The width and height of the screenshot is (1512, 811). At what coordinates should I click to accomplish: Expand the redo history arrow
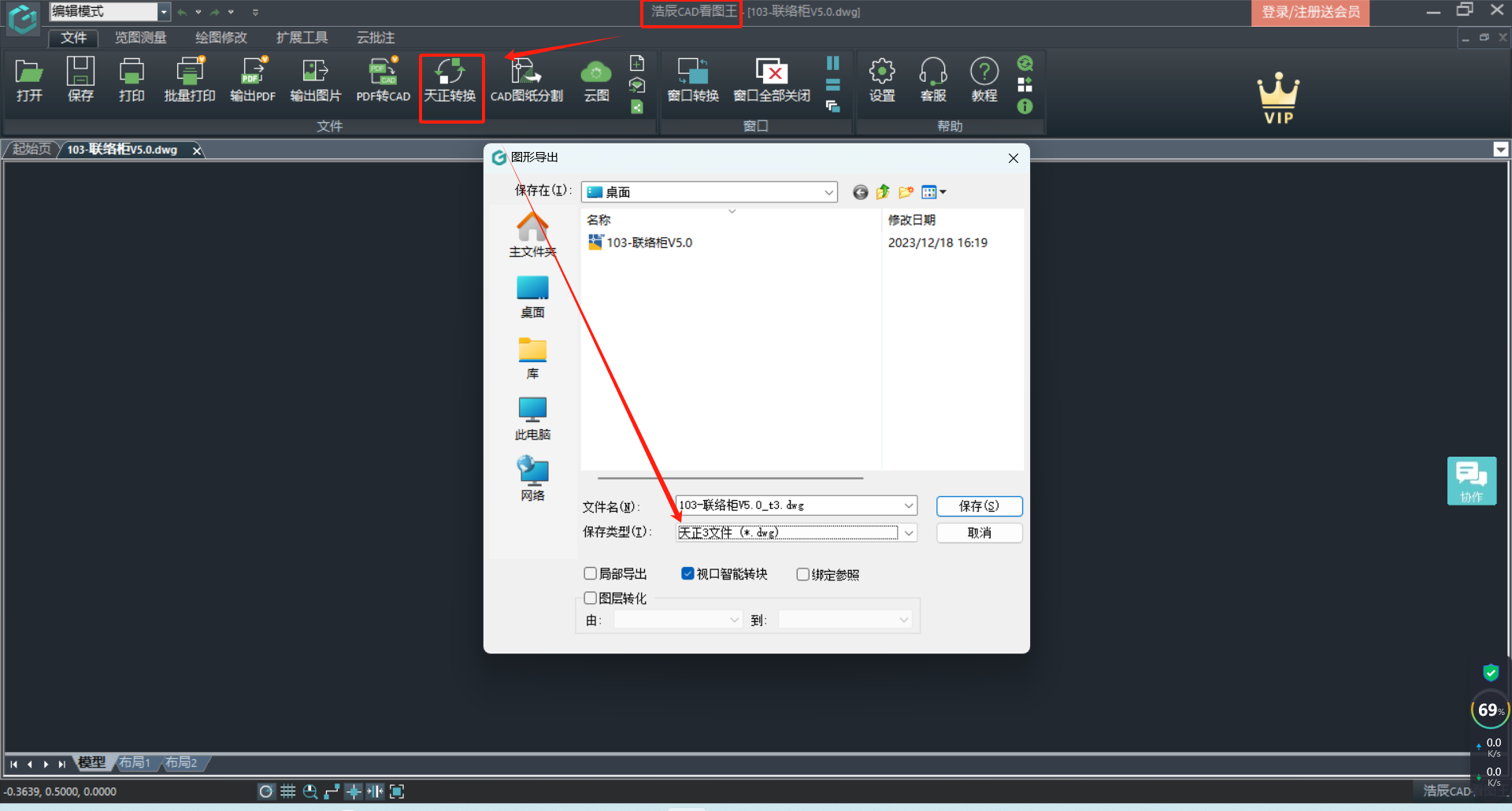(231, 12)
